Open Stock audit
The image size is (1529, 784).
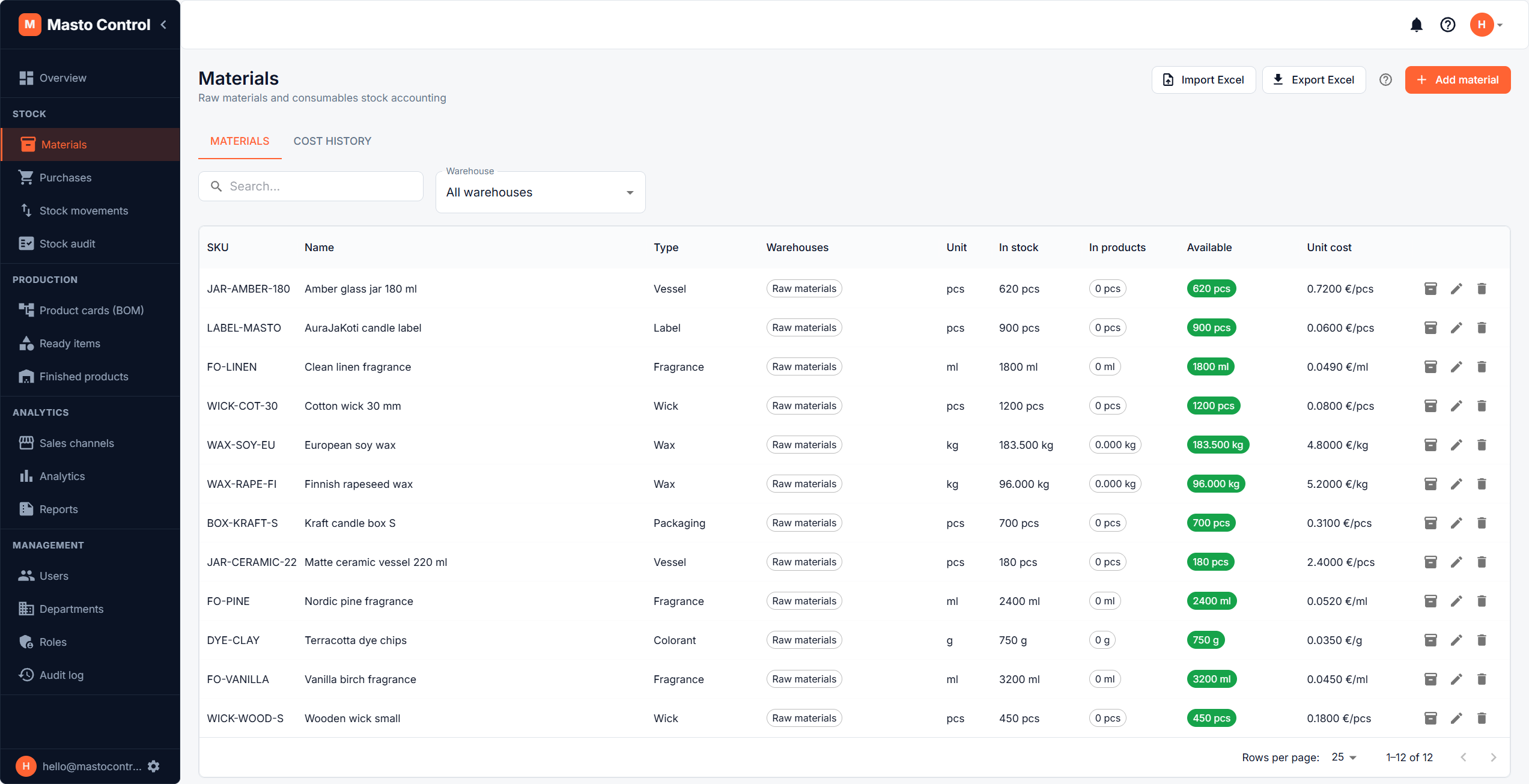click(x=90, y=244)
